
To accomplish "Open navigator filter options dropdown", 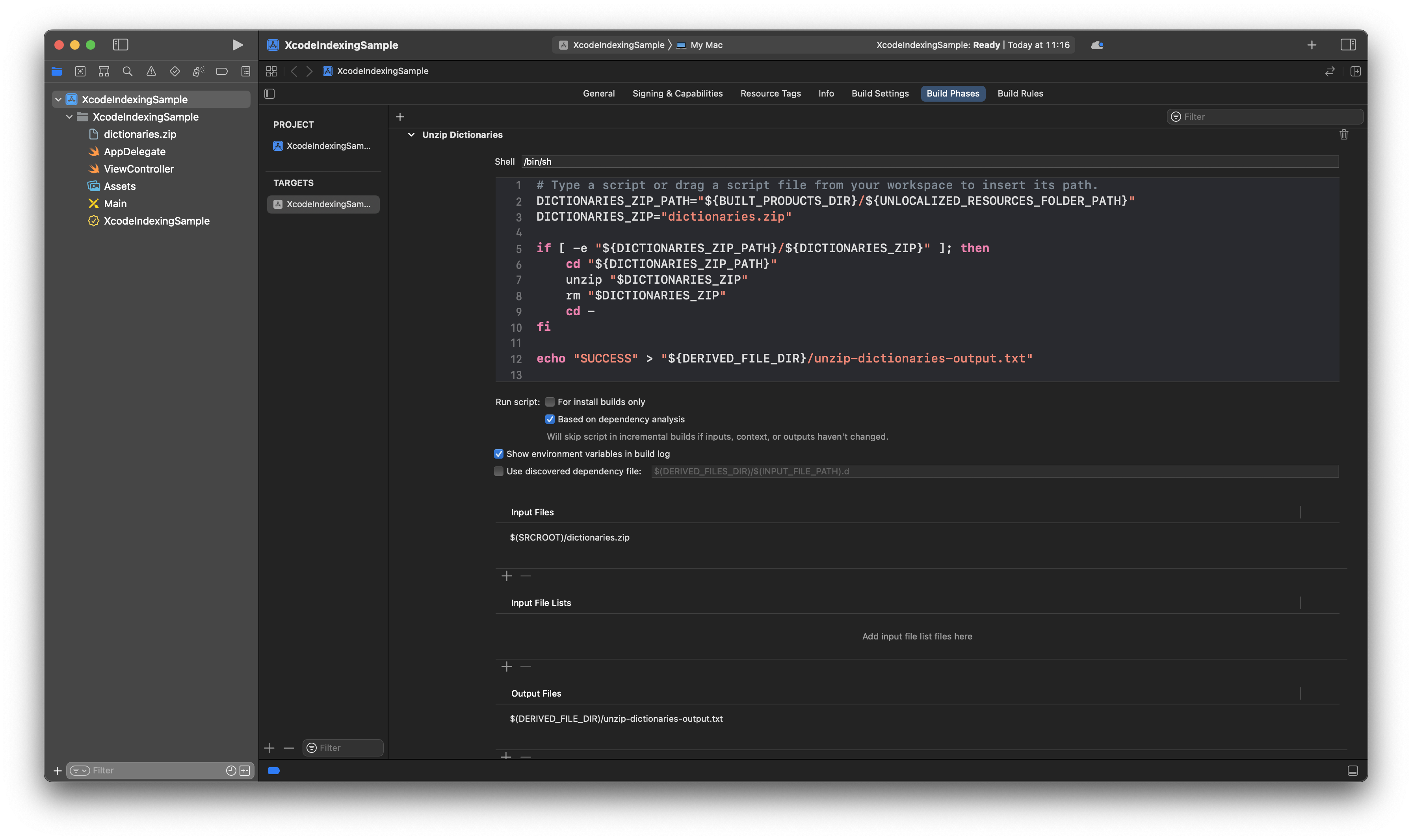I will pyautogui.click(x=80, y=770).
